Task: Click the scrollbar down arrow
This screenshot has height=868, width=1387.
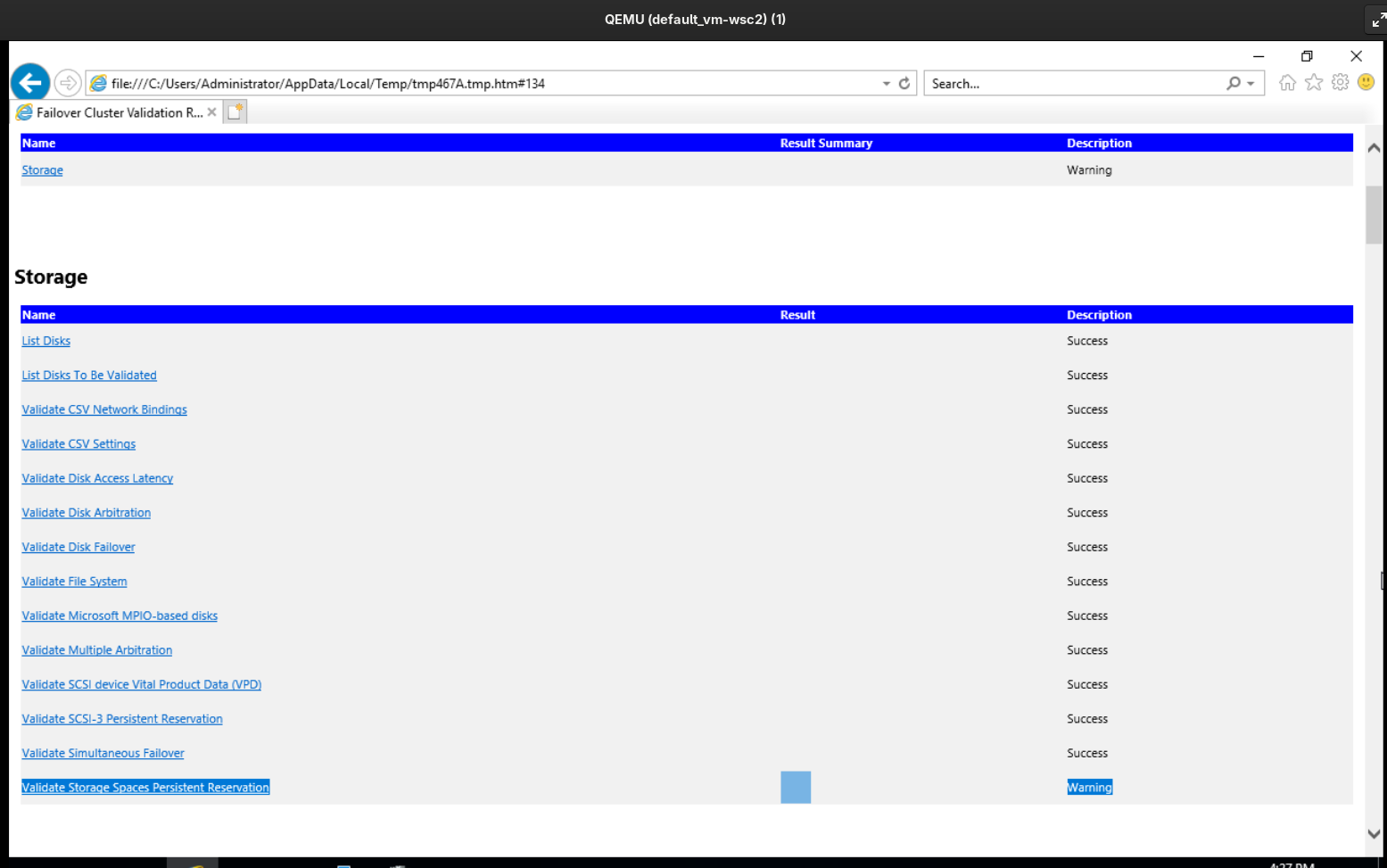Action: (x=1374, y=834)
